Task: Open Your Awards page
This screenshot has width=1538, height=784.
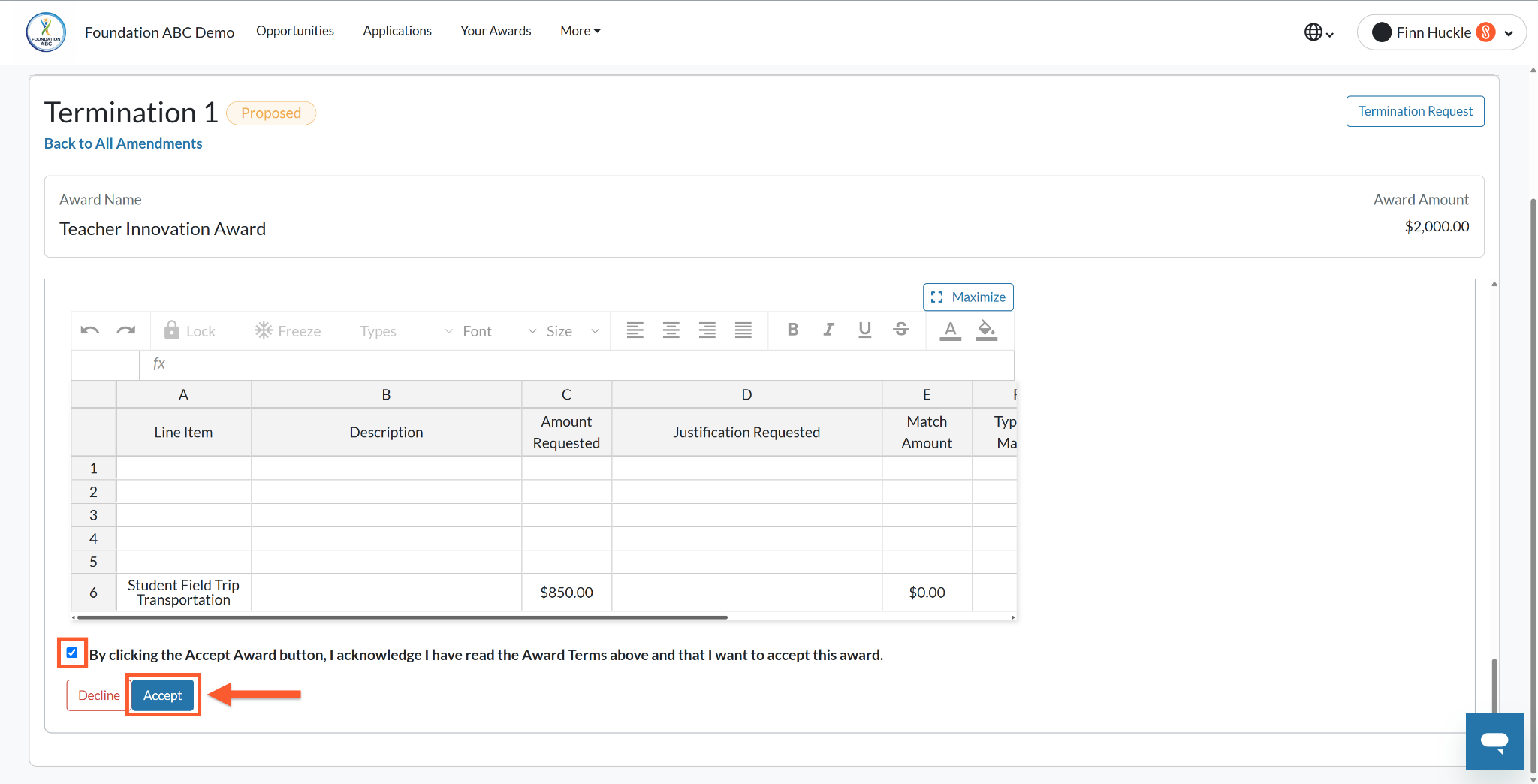Action: point(496,31)
